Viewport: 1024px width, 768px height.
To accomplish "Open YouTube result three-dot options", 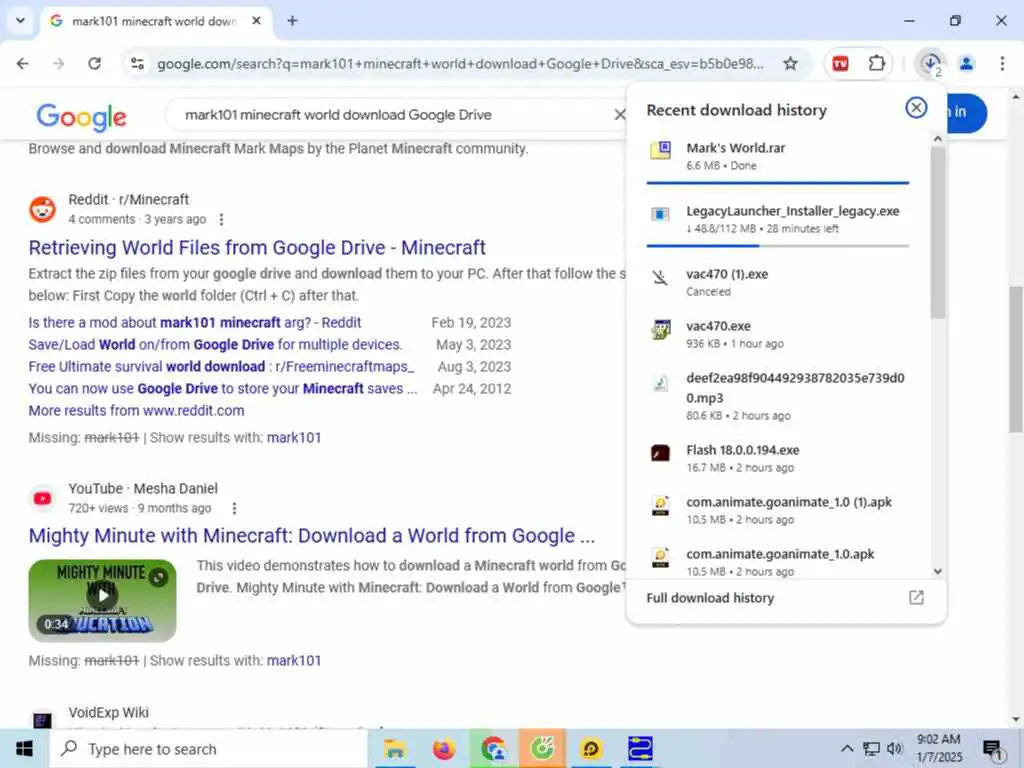I will (234, 508).
